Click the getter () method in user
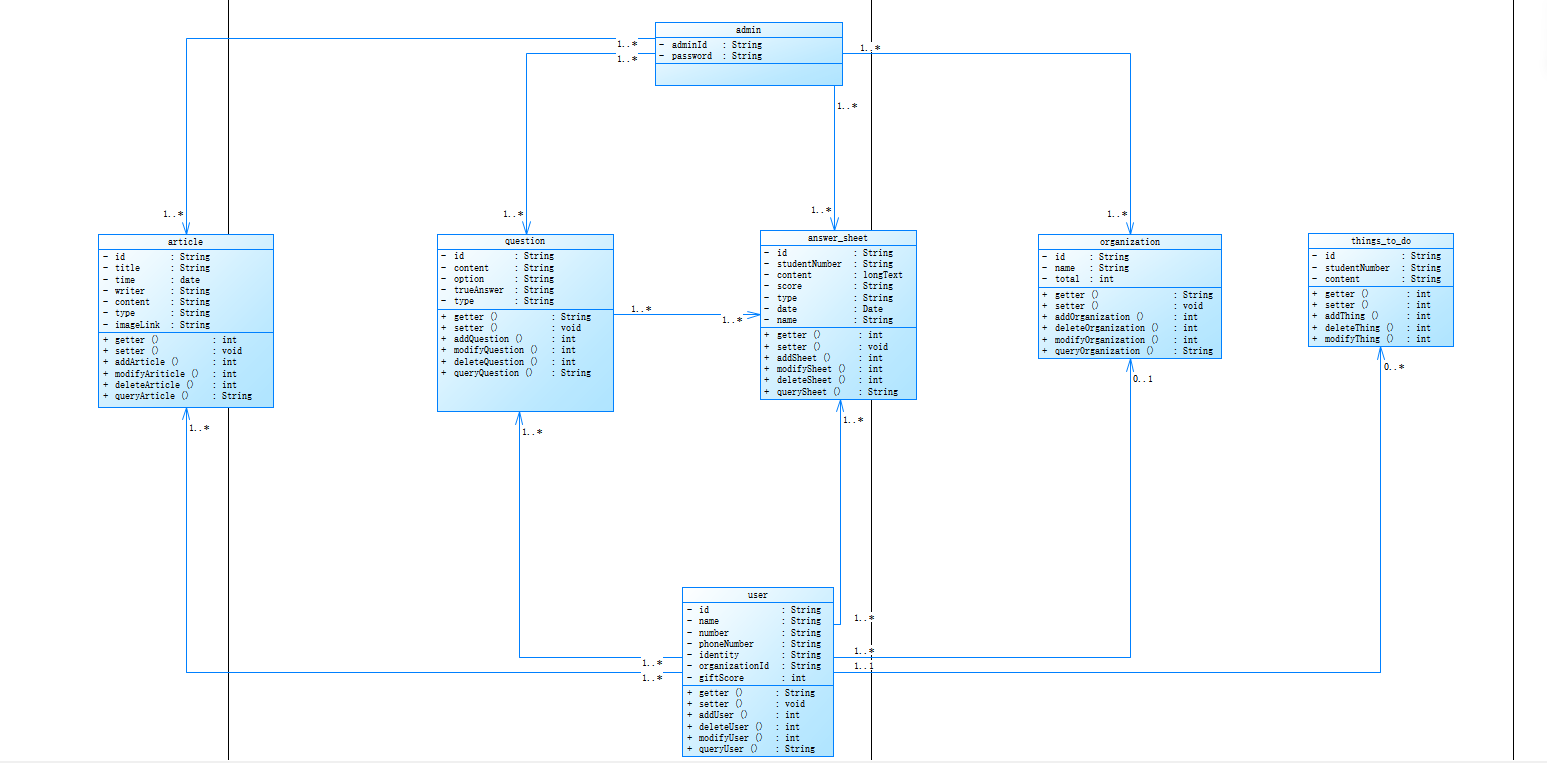This screenshot has width=1547, height=763. click(x=751, y=693)
